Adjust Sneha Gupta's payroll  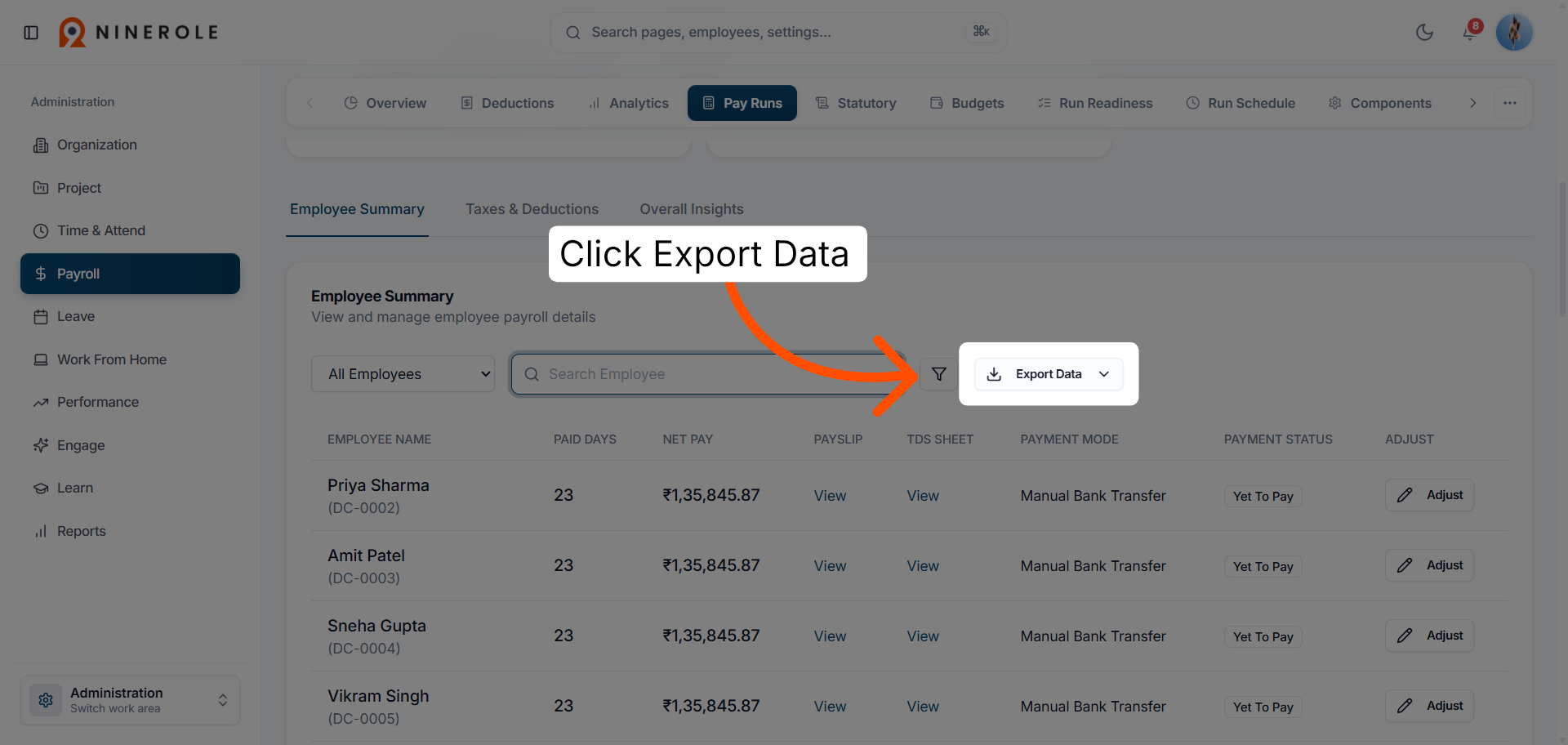1429,636
